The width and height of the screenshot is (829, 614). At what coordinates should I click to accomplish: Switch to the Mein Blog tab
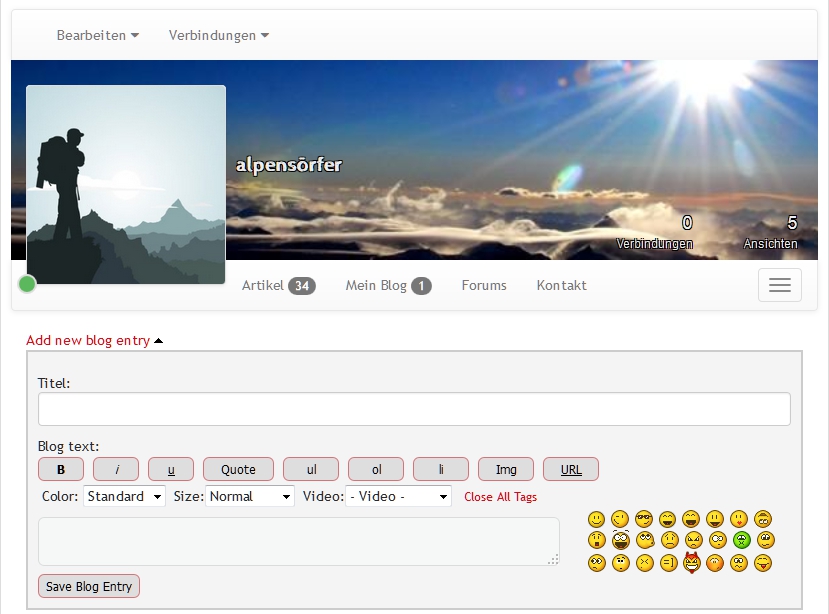click(388, 286)
